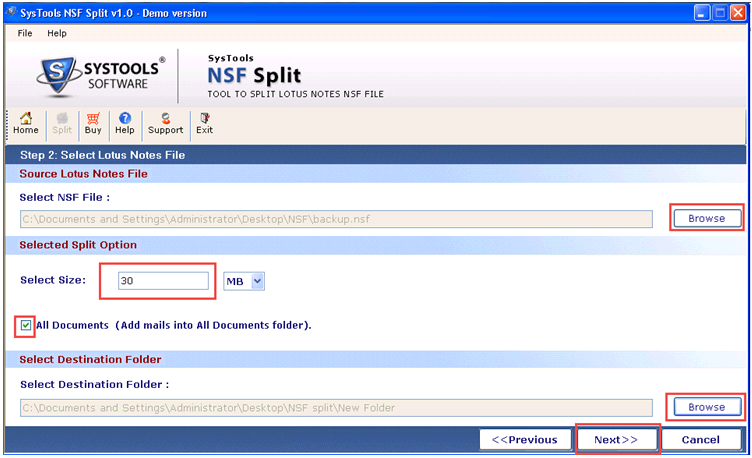Open the Help menu in menu bar

click(x=57, y=33)
